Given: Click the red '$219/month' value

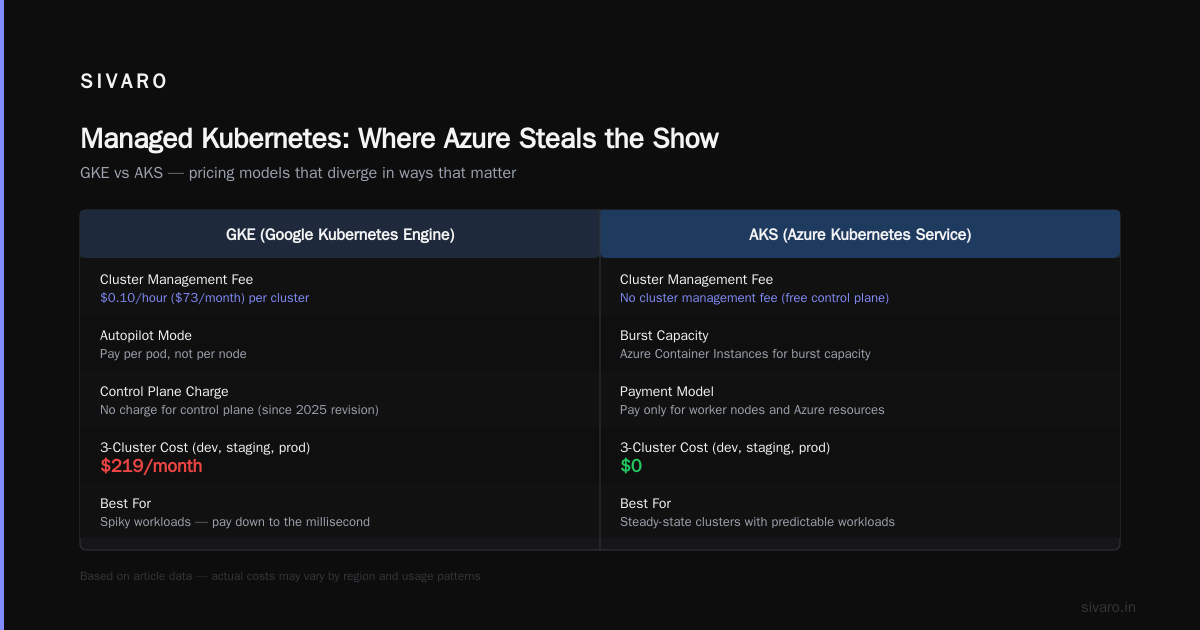Looking at the screenshot, I should (151, 466).
